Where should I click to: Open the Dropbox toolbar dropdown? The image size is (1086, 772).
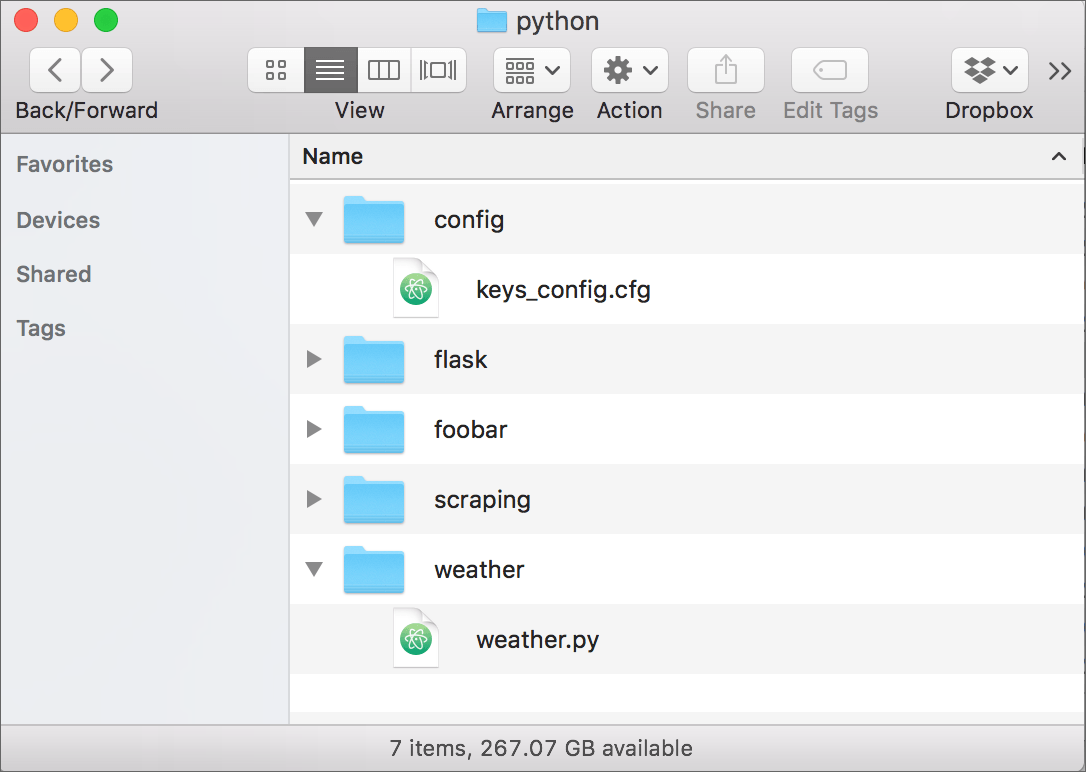(989, 70)
